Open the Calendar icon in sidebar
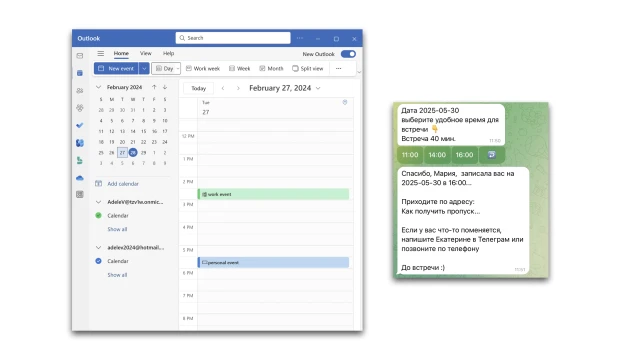This screenshot has height=360, width=640. pyautogui.click(x=80, y=73)
